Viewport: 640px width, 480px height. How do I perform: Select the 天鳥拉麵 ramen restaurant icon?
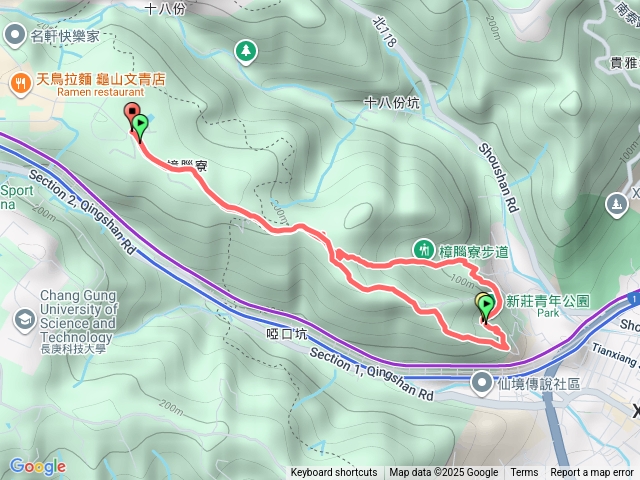20,84
